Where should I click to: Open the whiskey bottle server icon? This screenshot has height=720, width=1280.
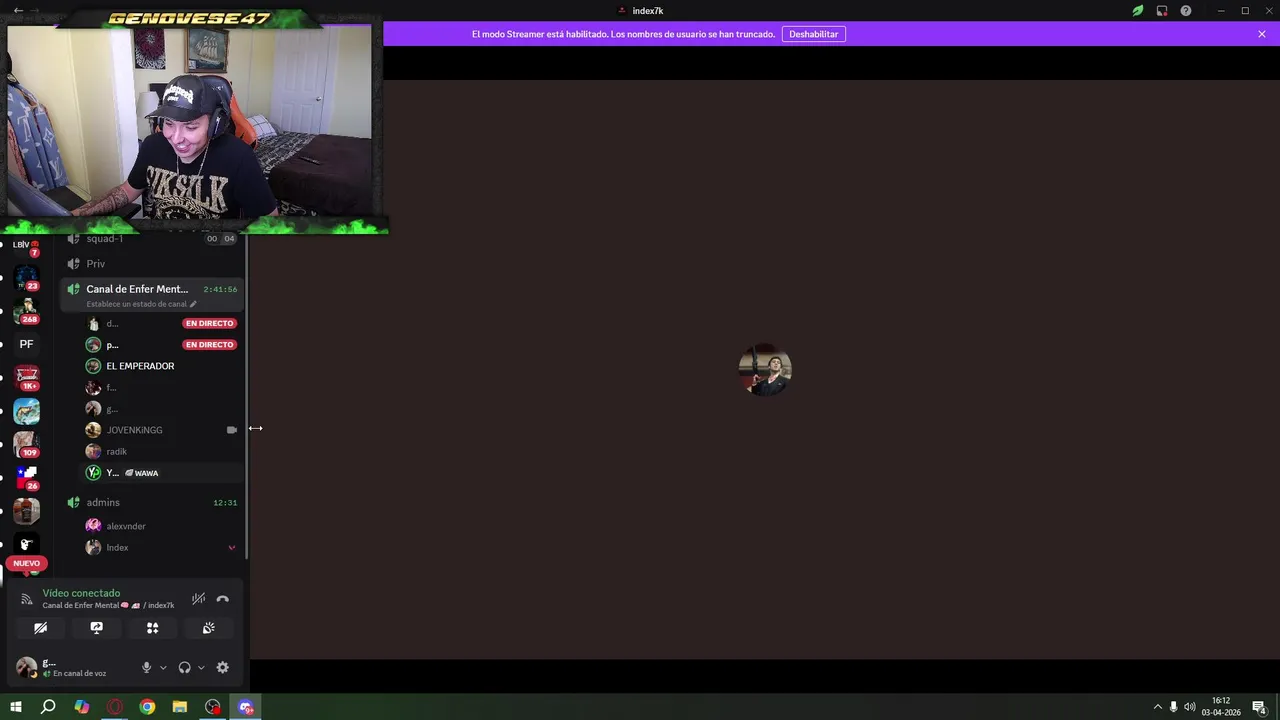(x=26, y=511)
